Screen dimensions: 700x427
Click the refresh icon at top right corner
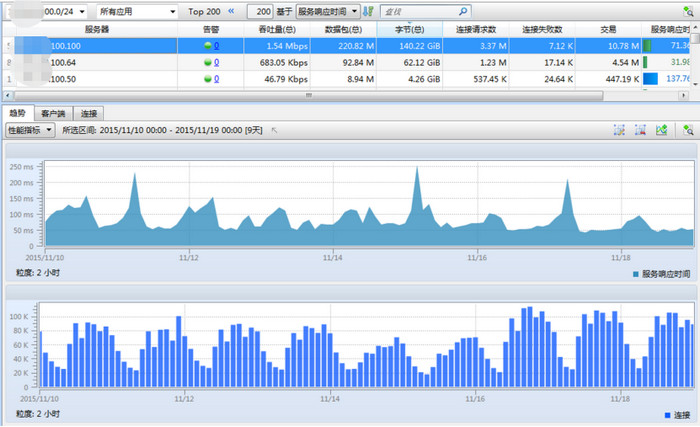click(x=689, y=10)
